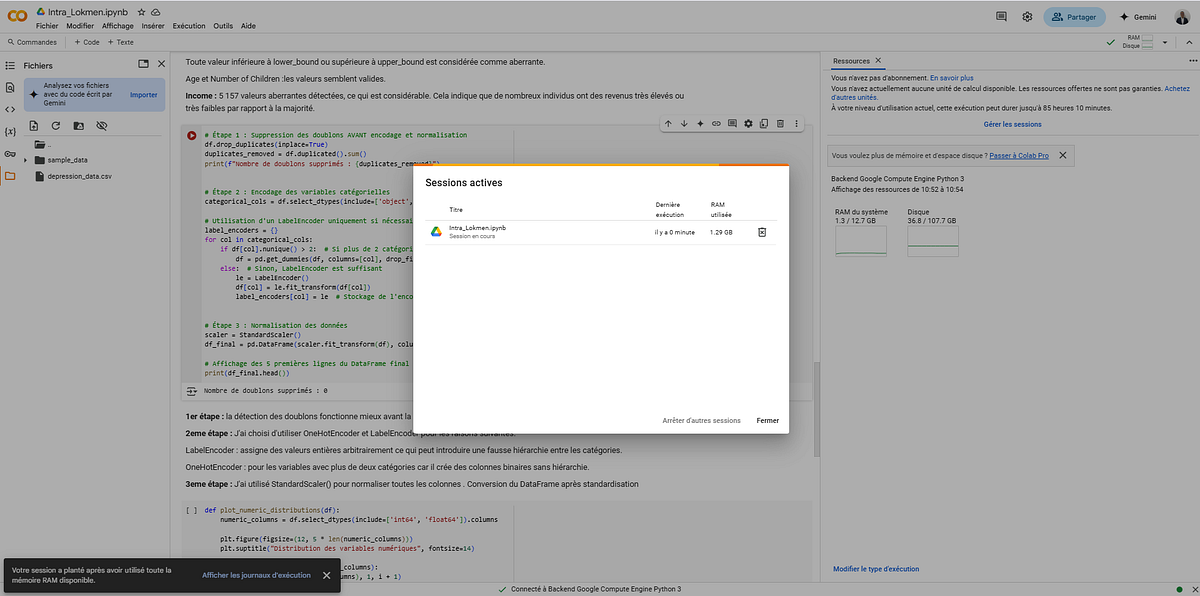
Task: Open Gérer les sessions link
Action: click(x=1012, y=125)
